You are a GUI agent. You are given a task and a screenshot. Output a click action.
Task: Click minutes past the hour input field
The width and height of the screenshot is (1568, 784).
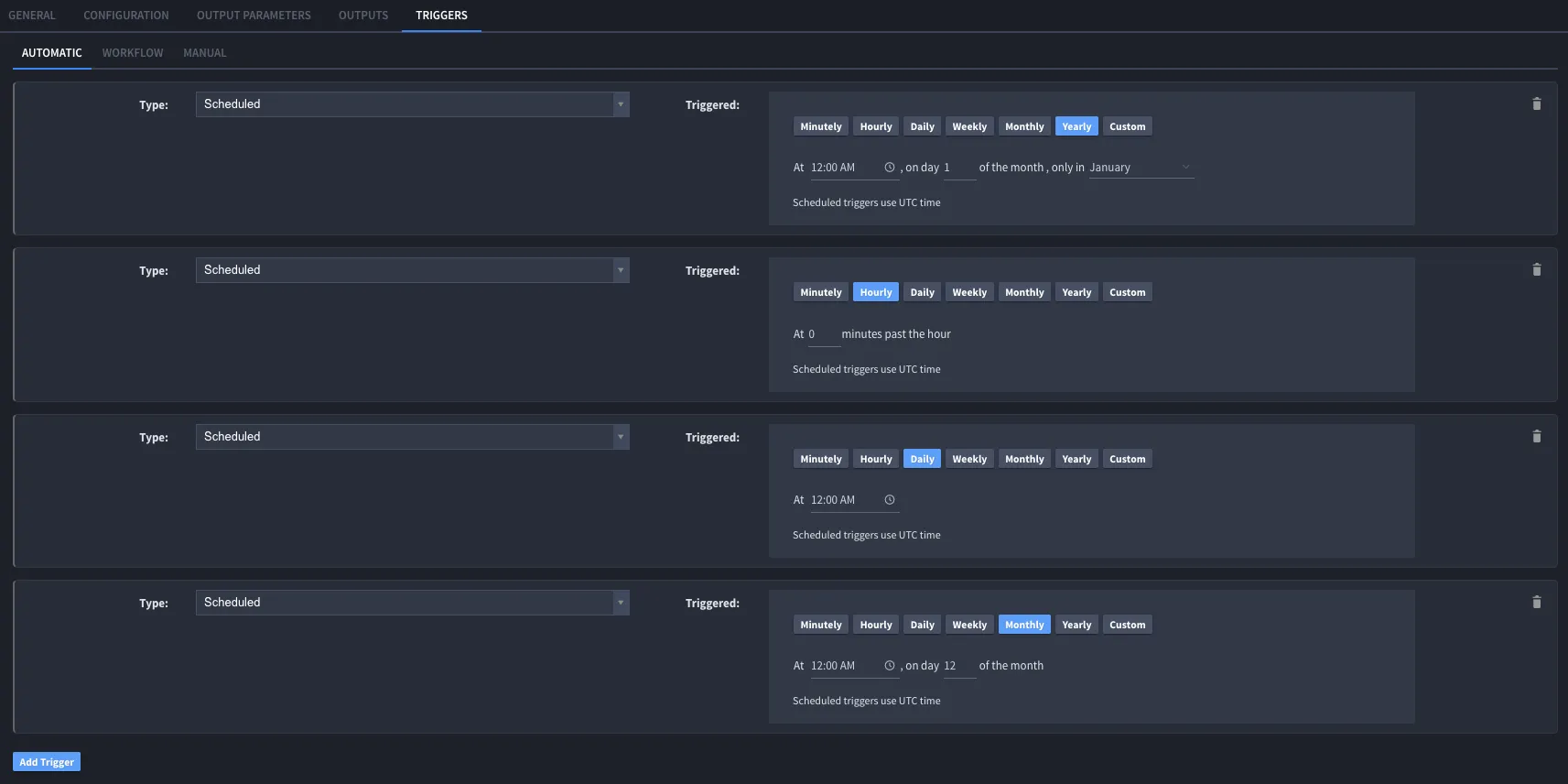point(824,335)
